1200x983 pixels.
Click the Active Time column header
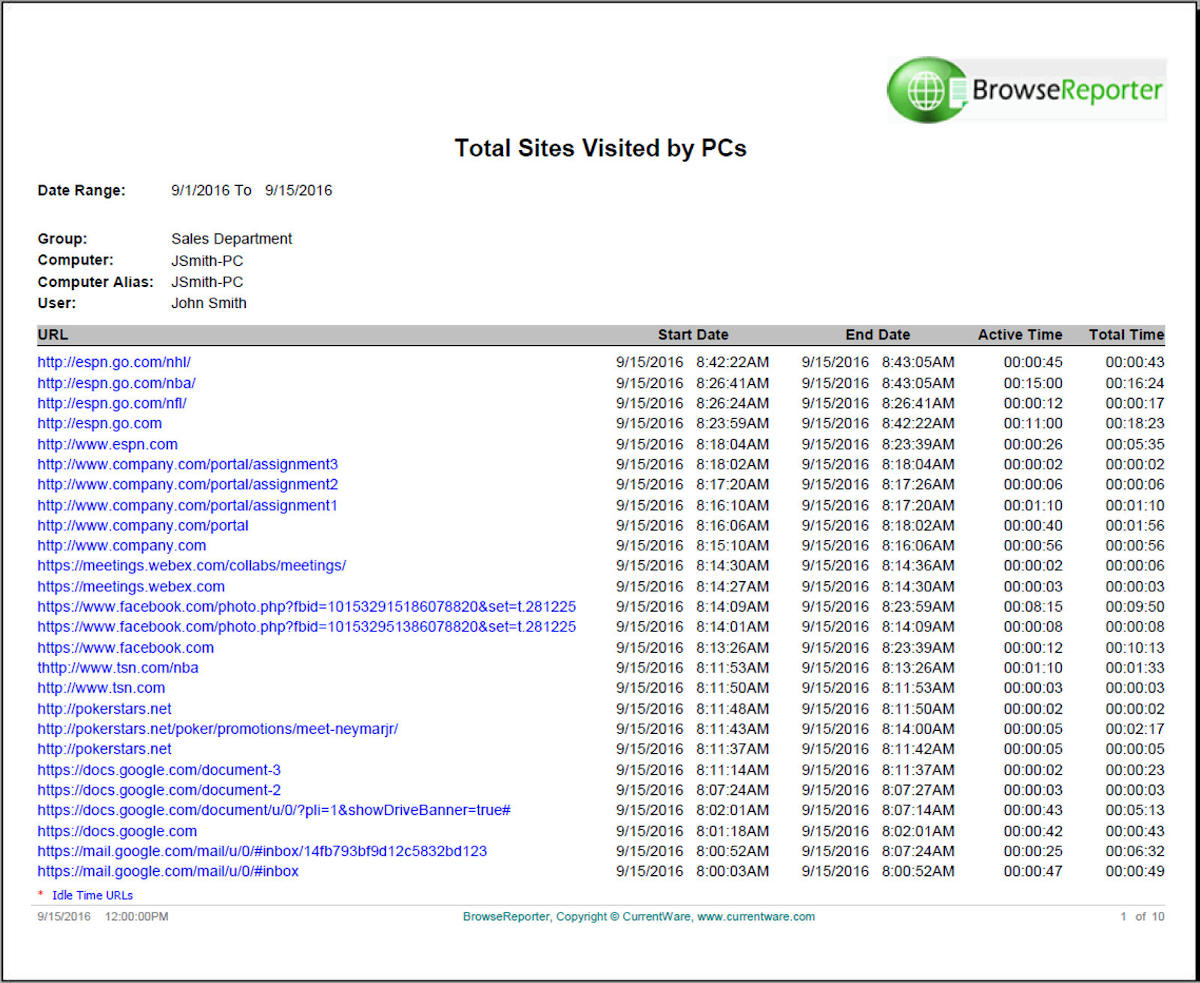(x=1020, y=334)
